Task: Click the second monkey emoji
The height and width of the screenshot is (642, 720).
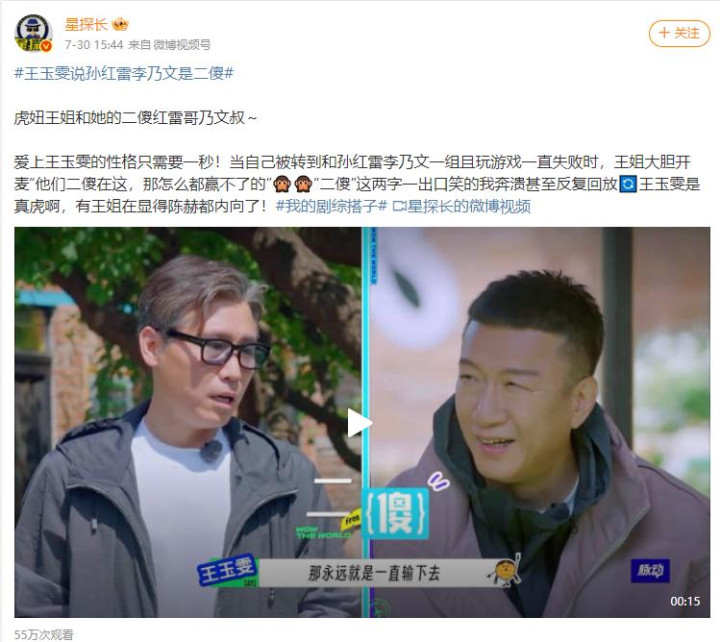Action: [303, 184]
